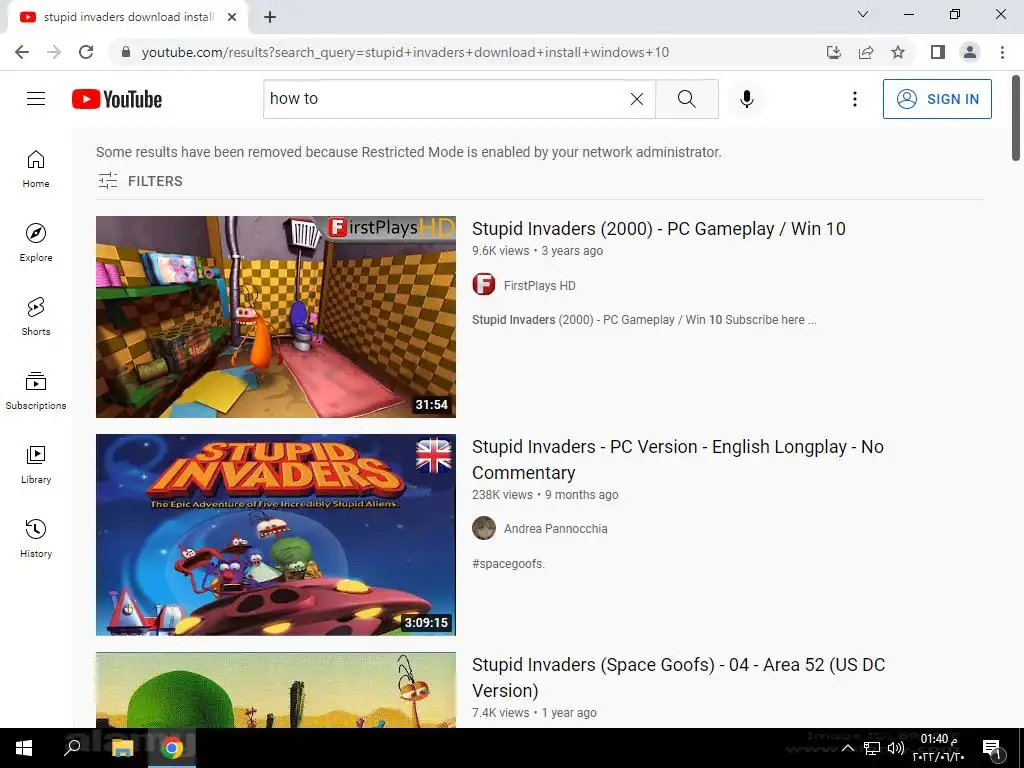This screenshot has height=768, width=1024.
Task: Open Shorts in the sidebar
Action: [36, 317]
